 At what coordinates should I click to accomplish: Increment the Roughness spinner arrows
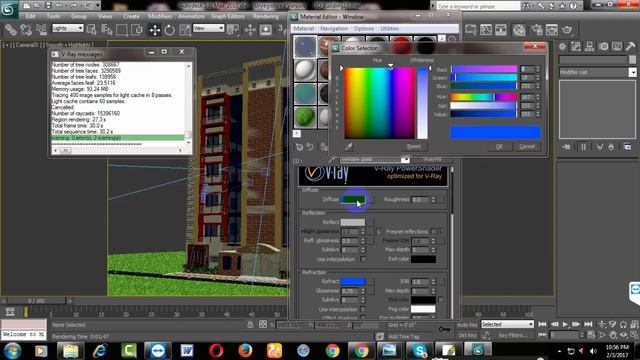433,200
